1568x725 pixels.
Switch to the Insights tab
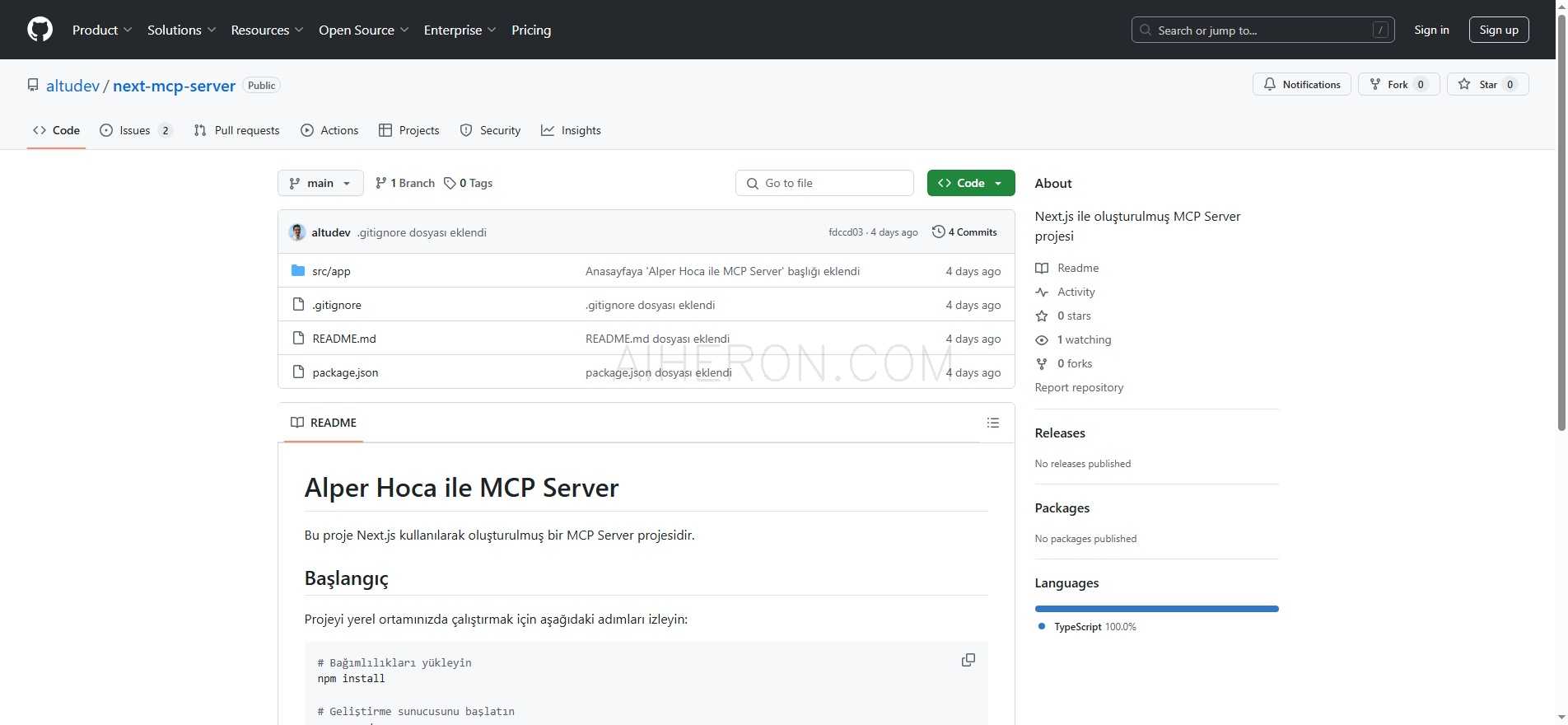(571, 130)
